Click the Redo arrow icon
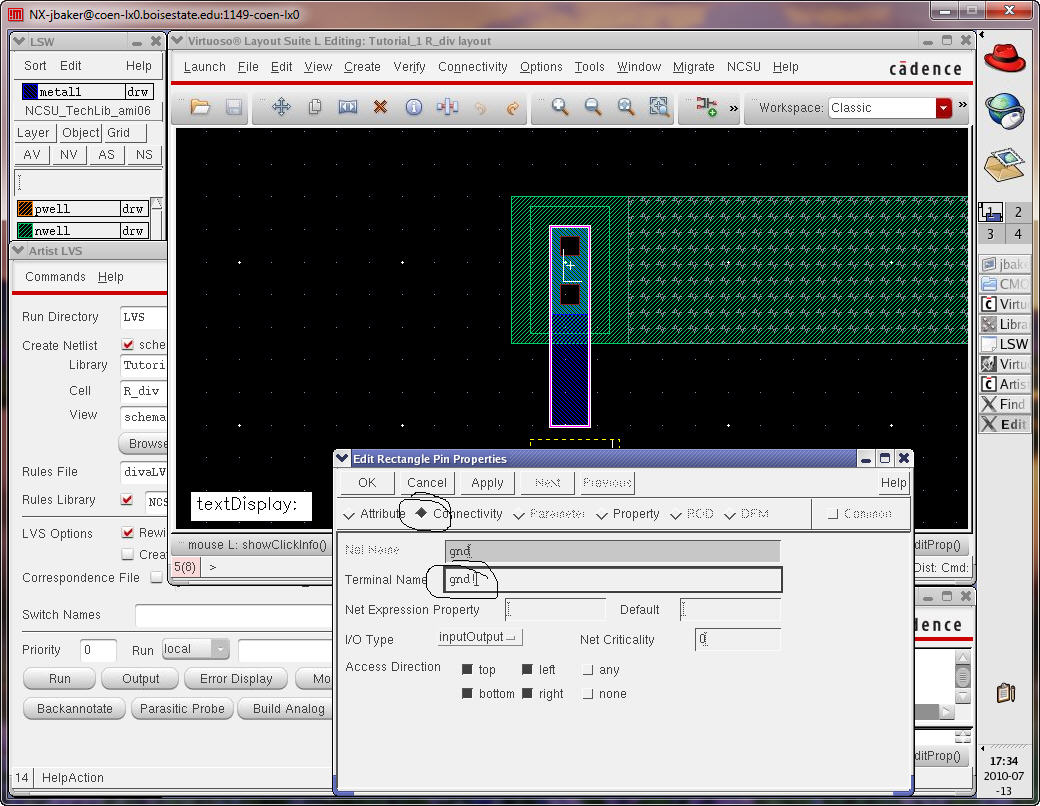 pos(513,108)
